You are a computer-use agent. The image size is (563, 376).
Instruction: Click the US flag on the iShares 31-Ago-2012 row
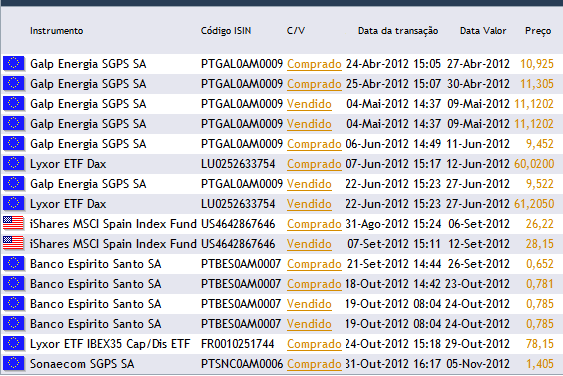(14, 223)
